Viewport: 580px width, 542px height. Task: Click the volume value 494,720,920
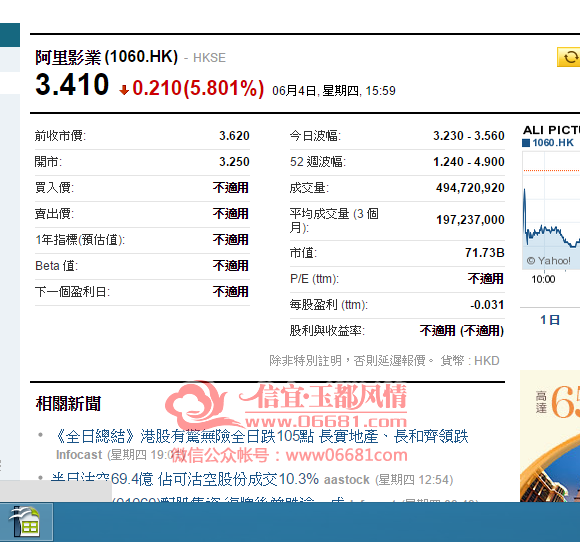coord(470,188)
